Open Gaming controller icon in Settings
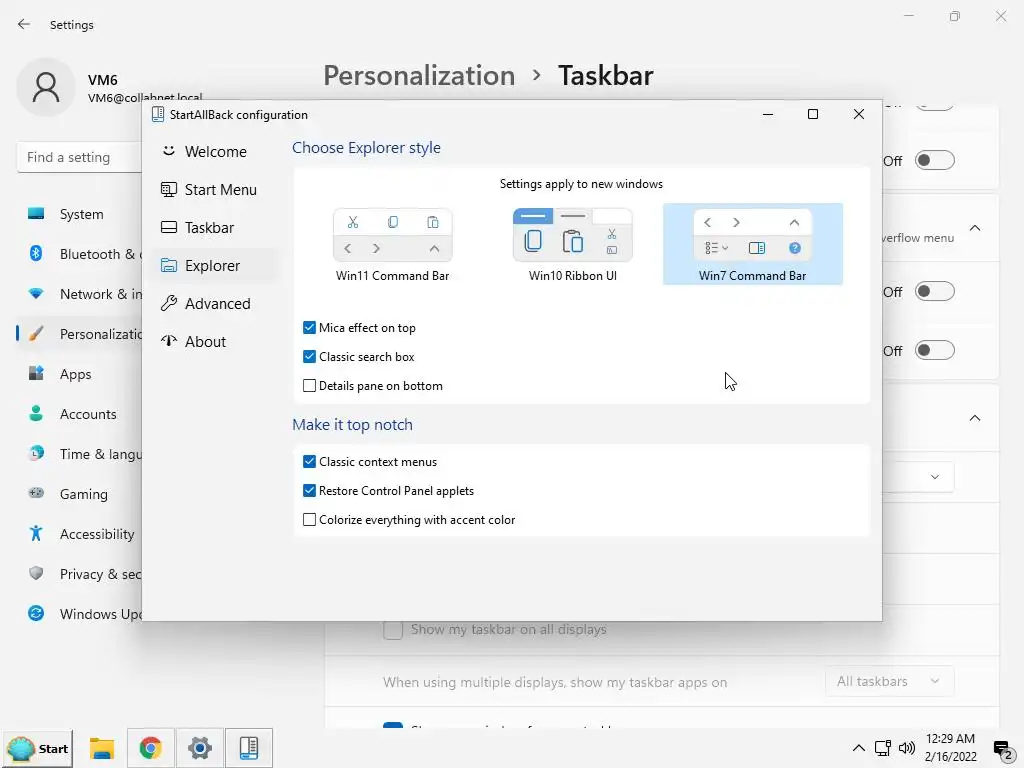Image resolution: width=1024 pixels, height=768 pixels. pyautogui.click(x=36, y=493)
